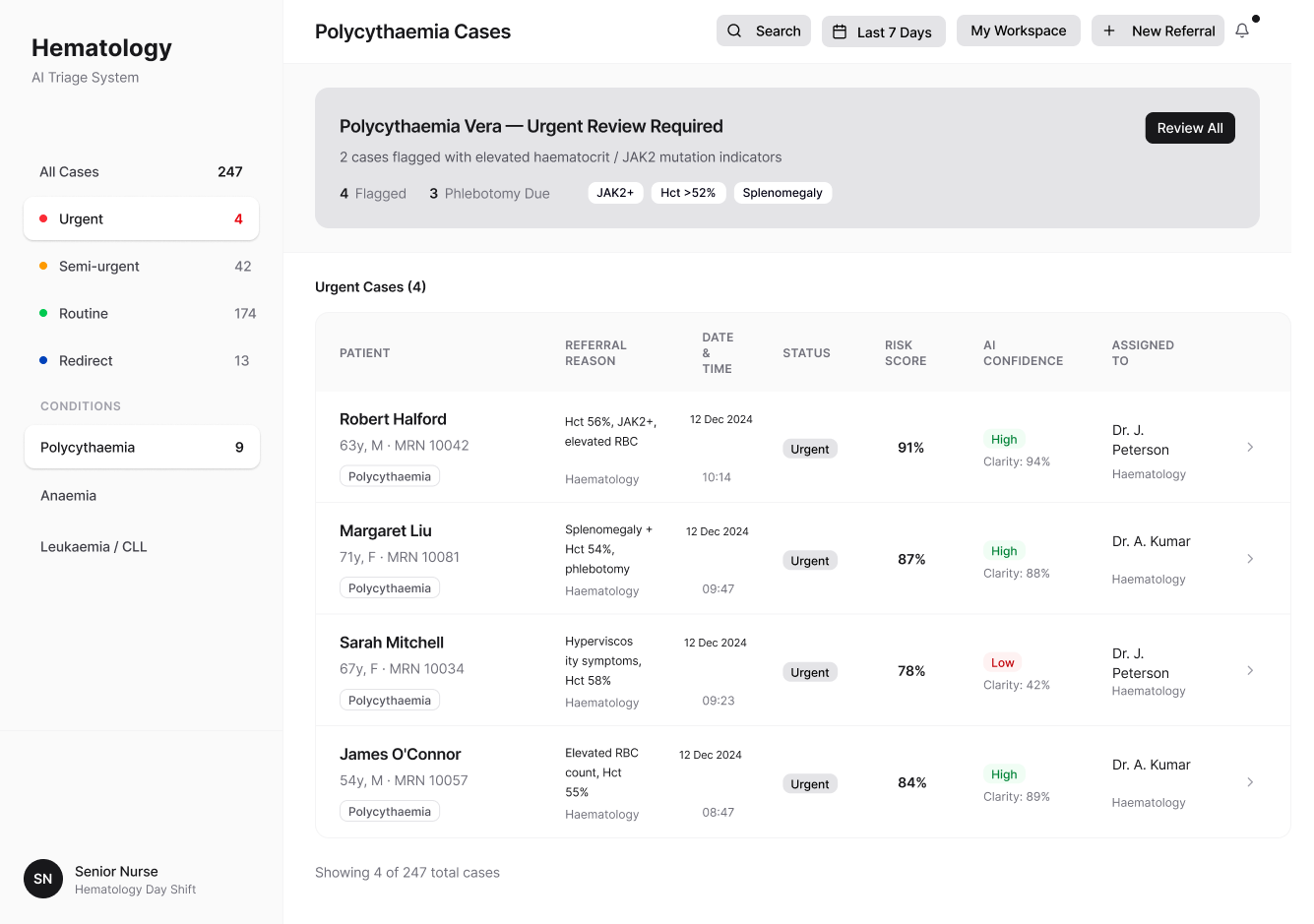Click the JAK2+ tag
The height and width of the screenshot is (924, 1314).
(615, 193)
